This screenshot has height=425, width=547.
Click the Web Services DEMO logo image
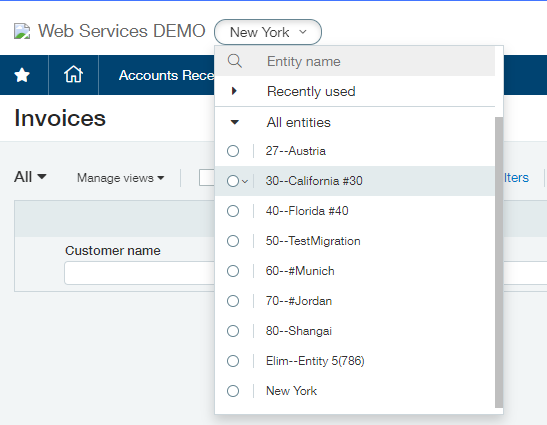pos(22,31)
